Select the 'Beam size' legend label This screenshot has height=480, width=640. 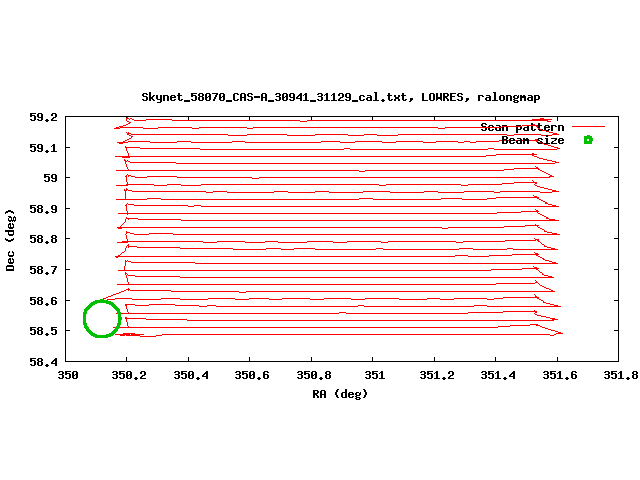[x=533, y=140]
